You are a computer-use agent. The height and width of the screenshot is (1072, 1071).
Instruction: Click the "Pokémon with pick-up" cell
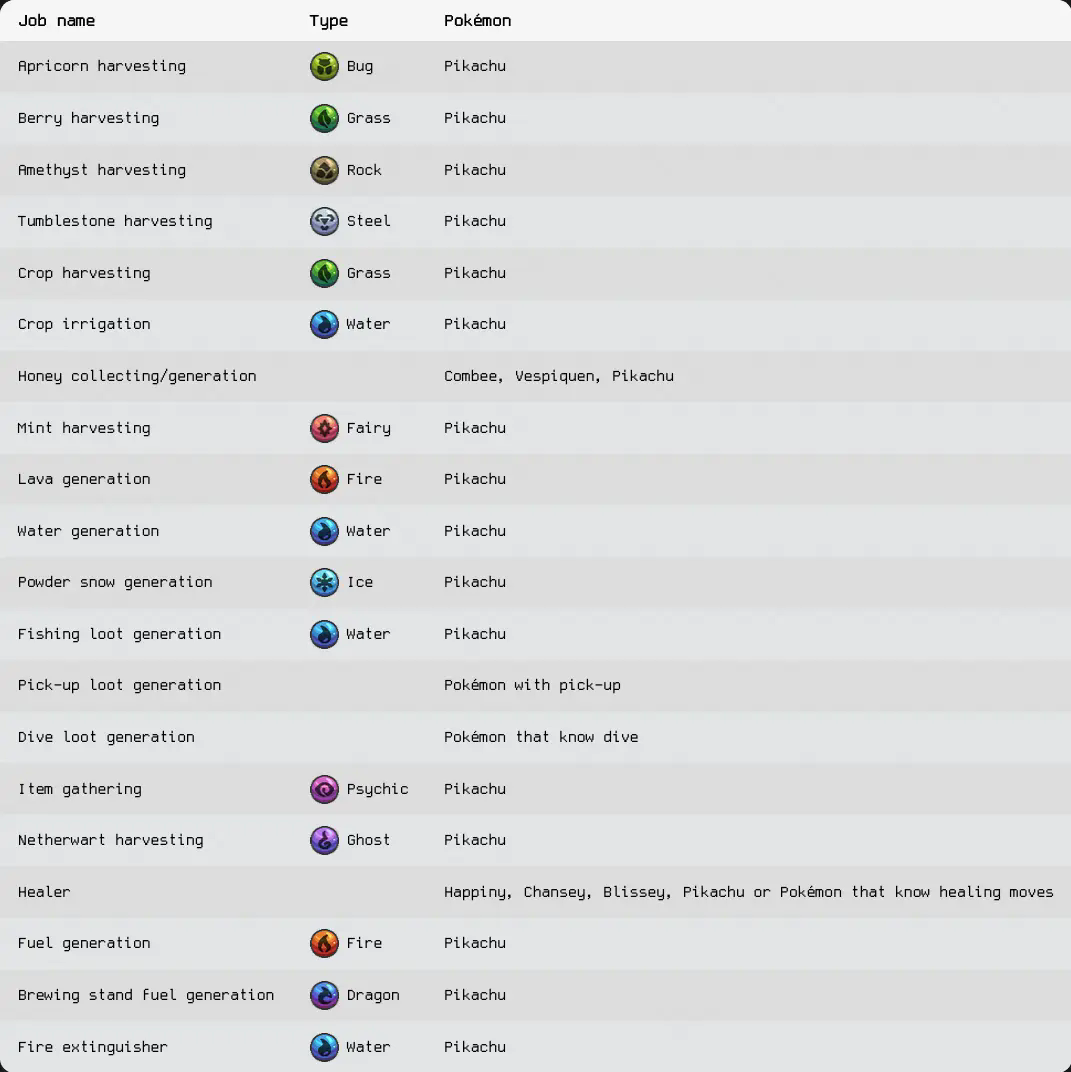point(532,685)
